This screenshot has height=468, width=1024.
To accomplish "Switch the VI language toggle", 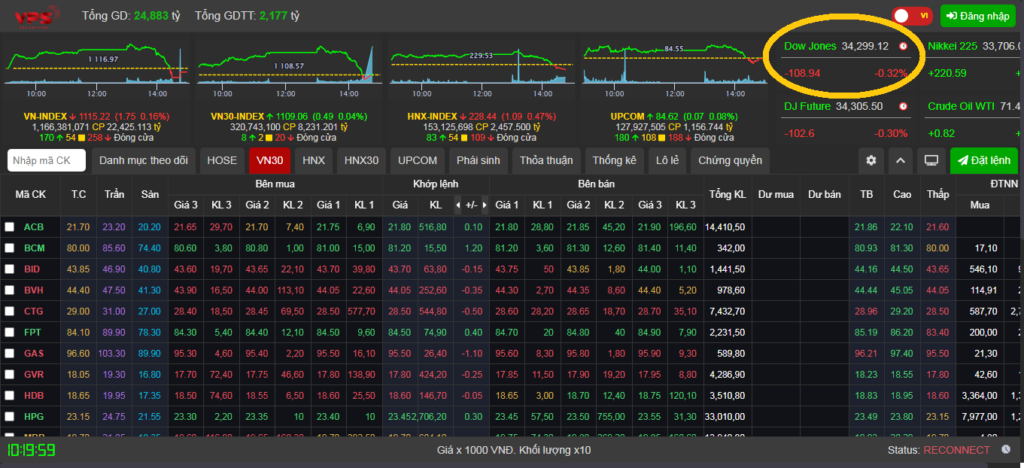I will pyautogui.click(x=912, y=16).
